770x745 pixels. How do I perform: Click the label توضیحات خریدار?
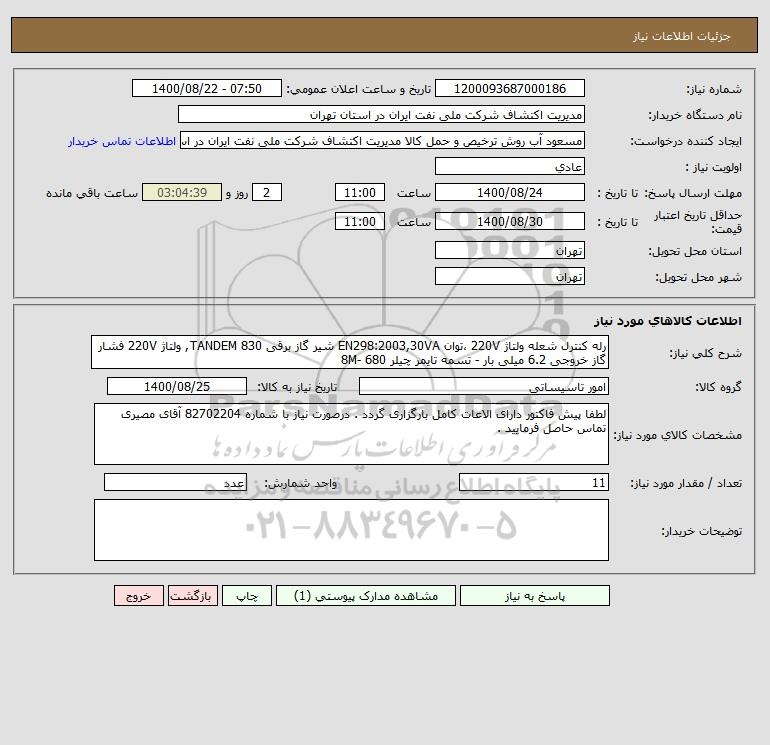[702, 531]
